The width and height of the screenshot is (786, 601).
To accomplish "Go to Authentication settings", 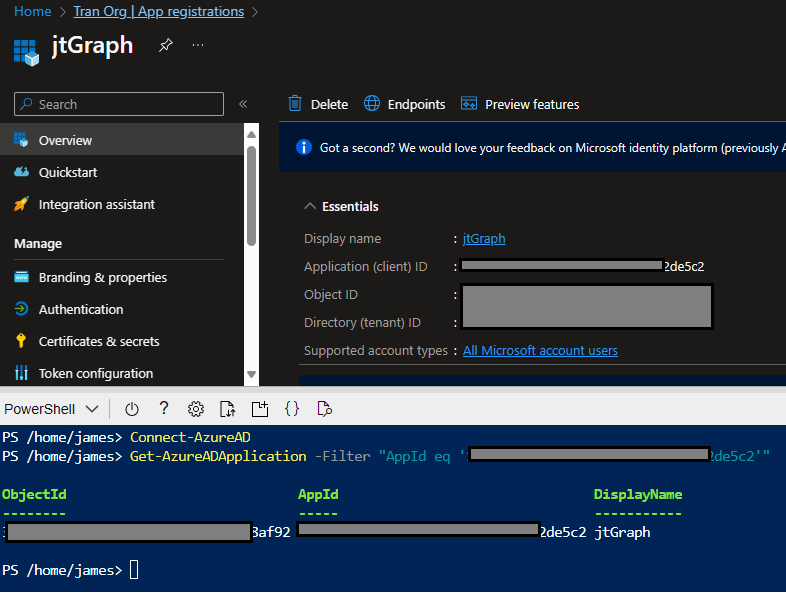I will (81, 309).
